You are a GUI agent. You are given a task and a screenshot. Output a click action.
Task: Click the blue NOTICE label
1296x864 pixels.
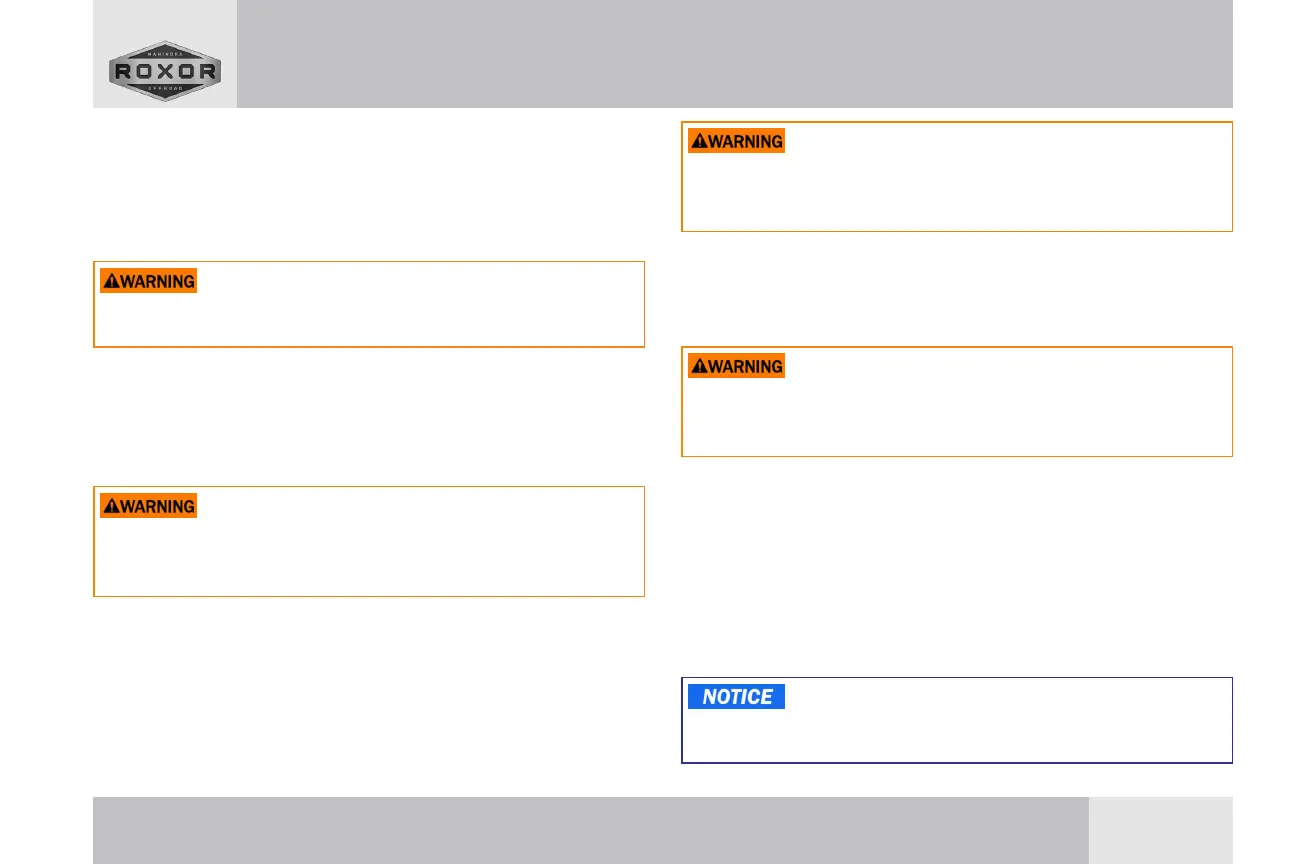click(x=737, y=697)
